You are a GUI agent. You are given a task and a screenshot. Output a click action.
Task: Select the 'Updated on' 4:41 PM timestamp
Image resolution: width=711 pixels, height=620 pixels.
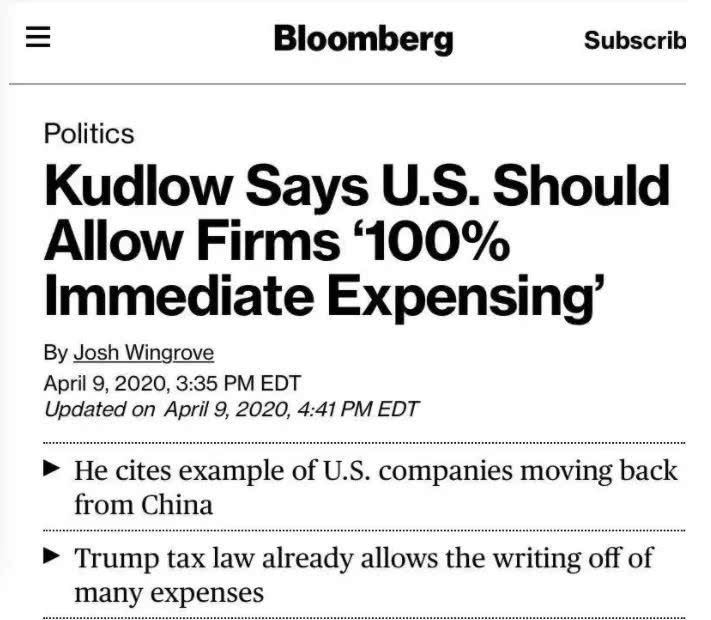pos(231,408)
